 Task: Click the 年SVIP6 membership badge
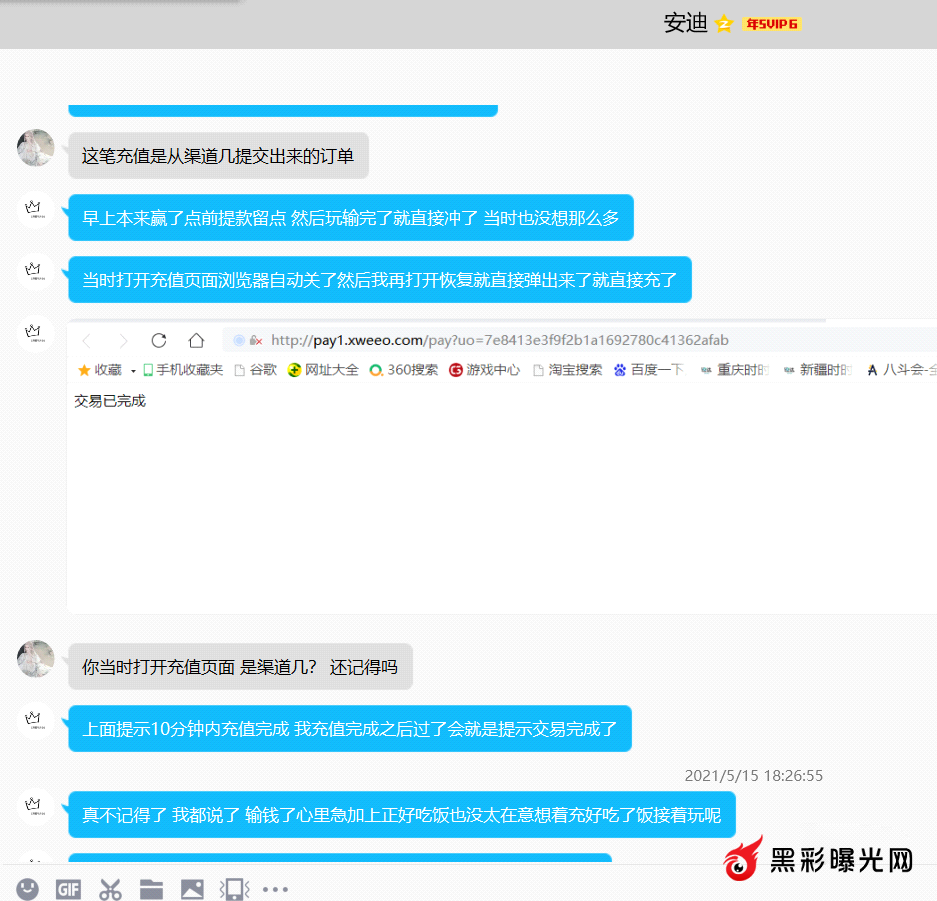pyautogui.click(x=771, y=24)
